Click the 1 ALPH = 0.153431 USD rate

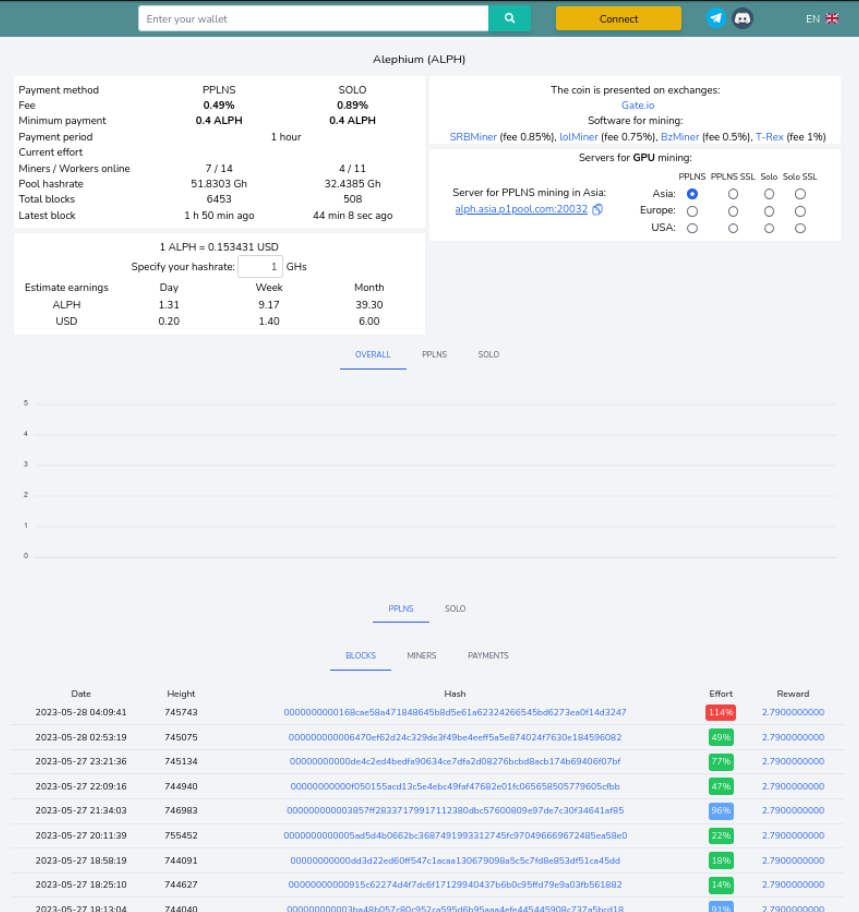[219, 247]
